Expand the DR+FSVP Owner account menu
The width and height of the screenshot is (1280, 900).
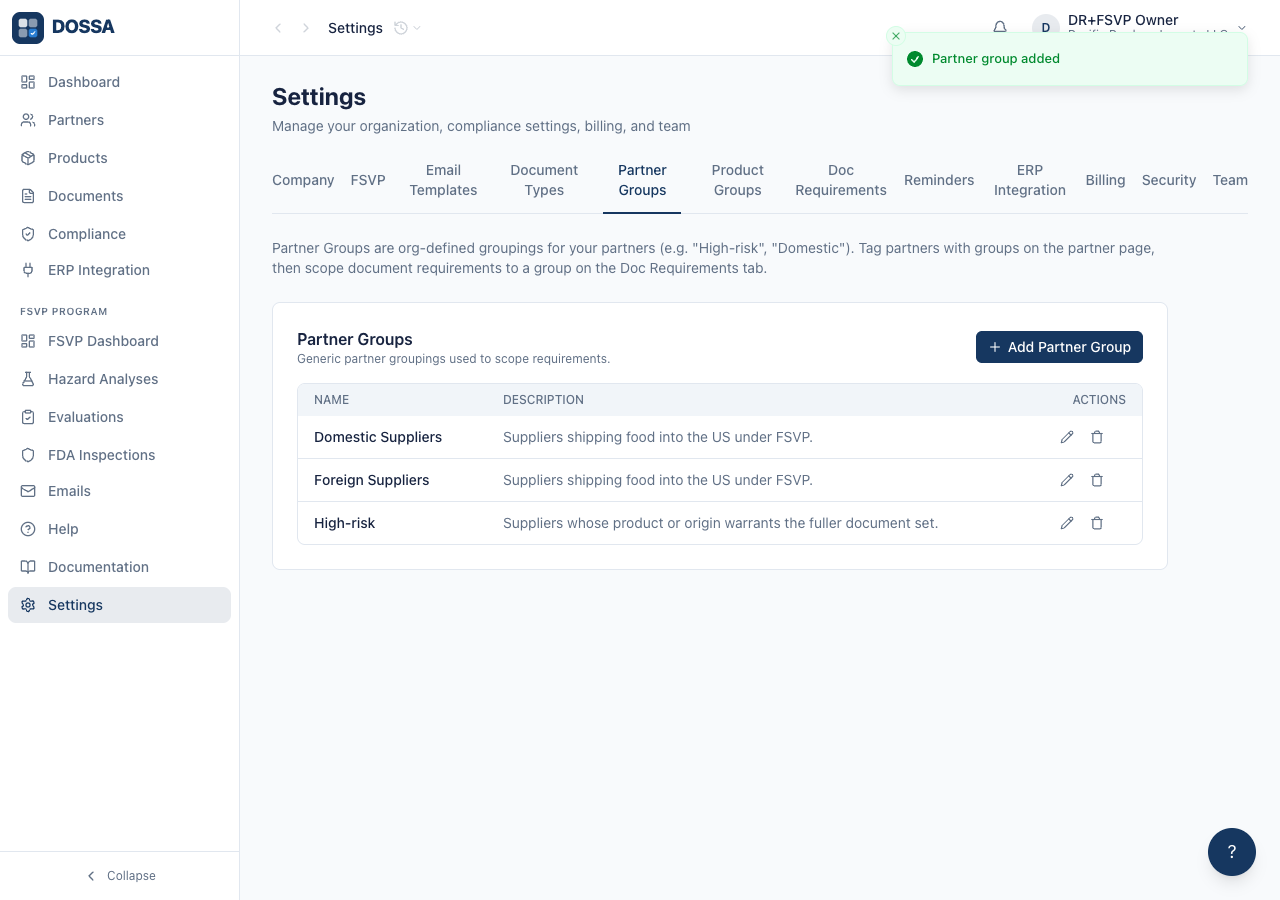tap(1242, 28)
